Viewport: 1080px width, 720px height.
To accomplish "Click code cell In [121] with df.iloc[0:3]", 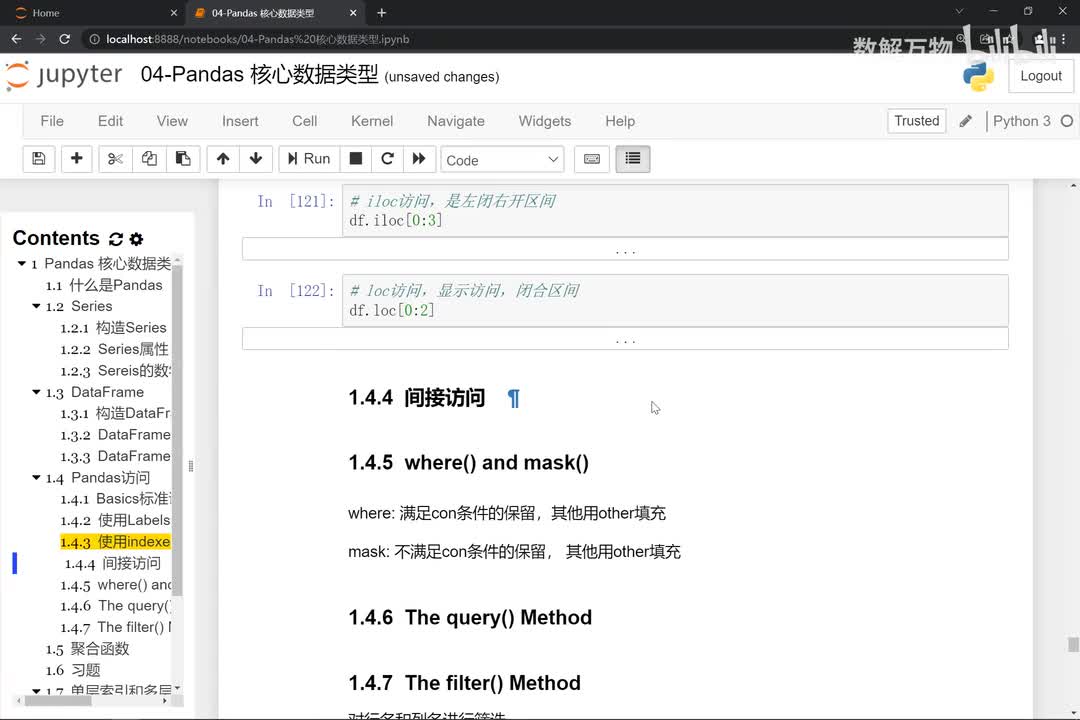I will (675, 211).
